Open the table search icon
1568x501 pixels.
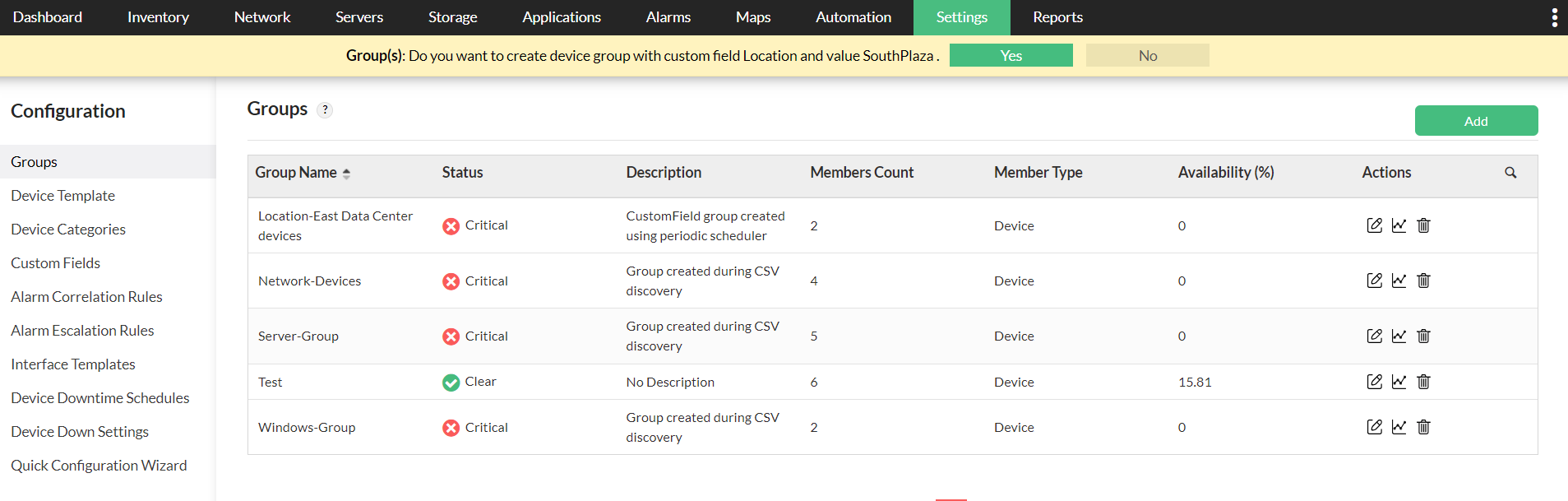tap(1510, 173)
